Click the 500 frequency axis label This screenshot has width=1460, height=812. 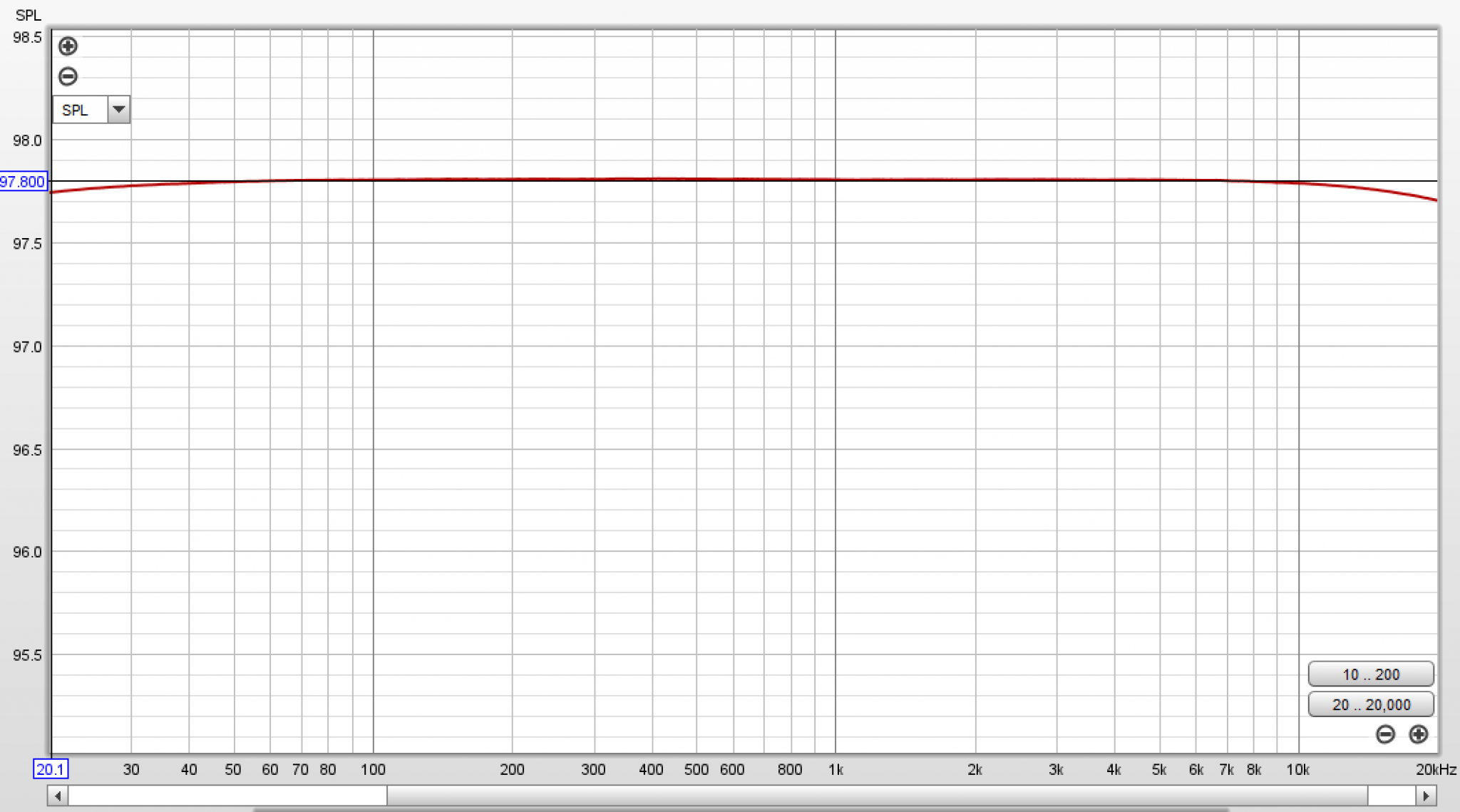pyautogui.click(x=696, y=770)
